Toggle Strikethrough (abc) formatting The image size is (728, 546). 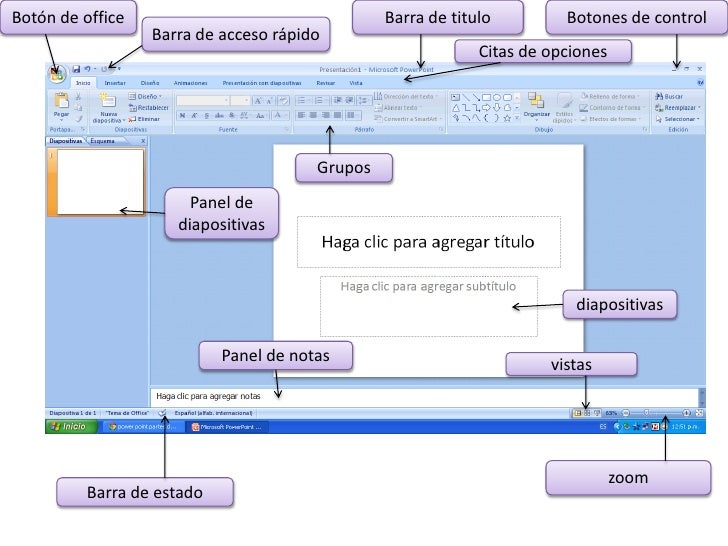[x=219, y=115]
